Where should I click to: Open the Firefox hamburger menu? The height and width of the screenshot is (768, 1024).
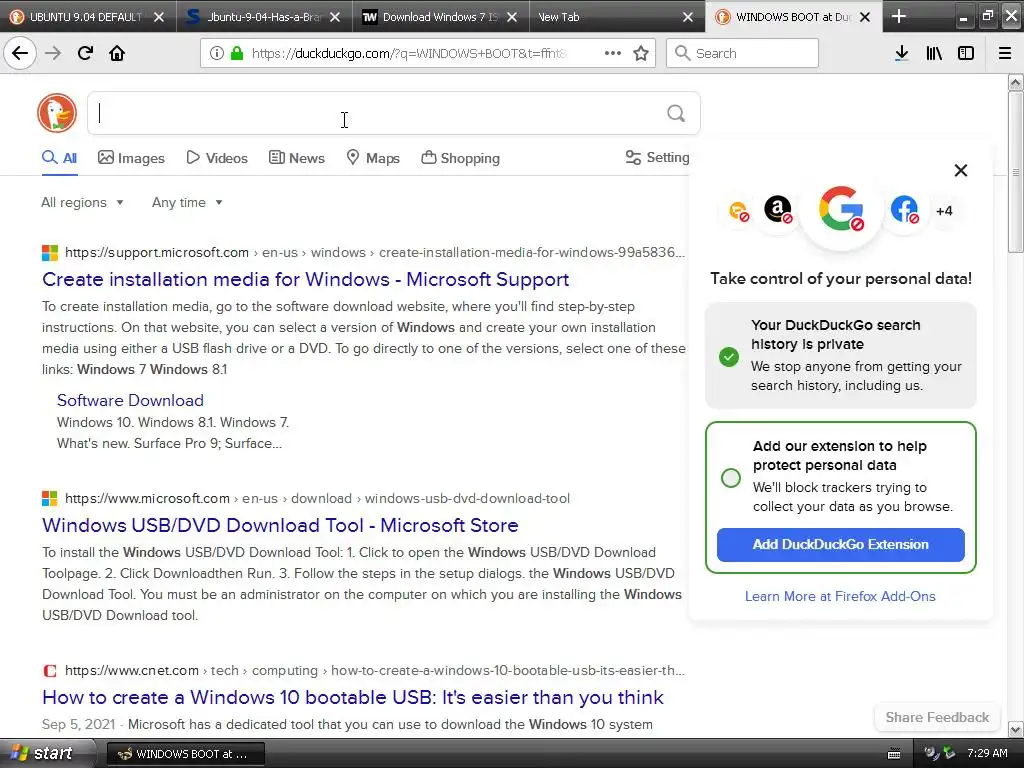tap(1005, 53)
